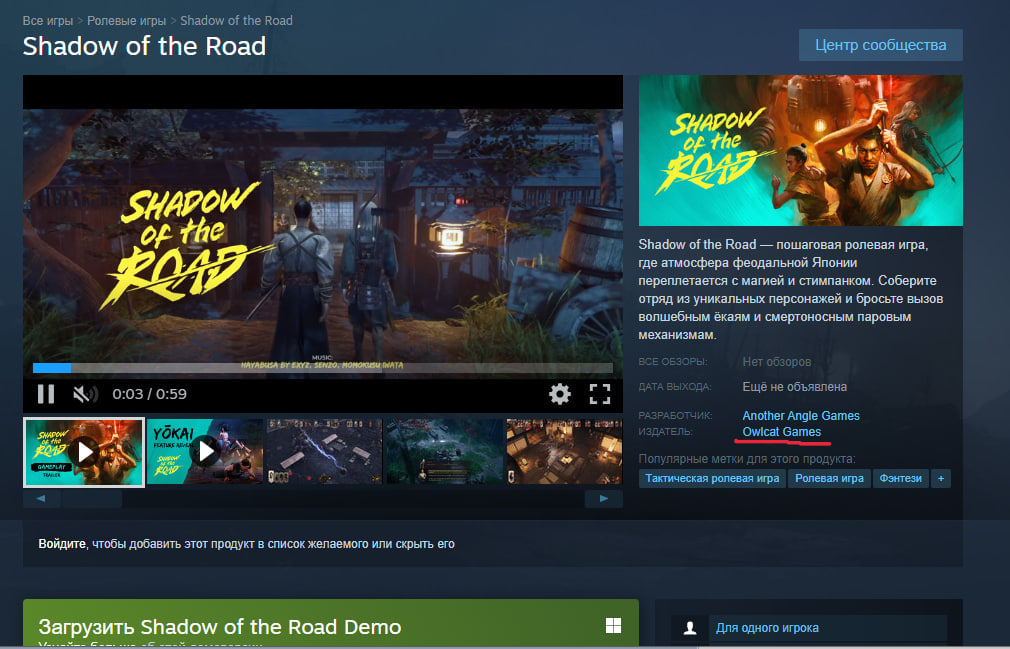Select the Тактическая ролевая игра tag
Viewport: 1010px width, 649px height.
point(712,478)
